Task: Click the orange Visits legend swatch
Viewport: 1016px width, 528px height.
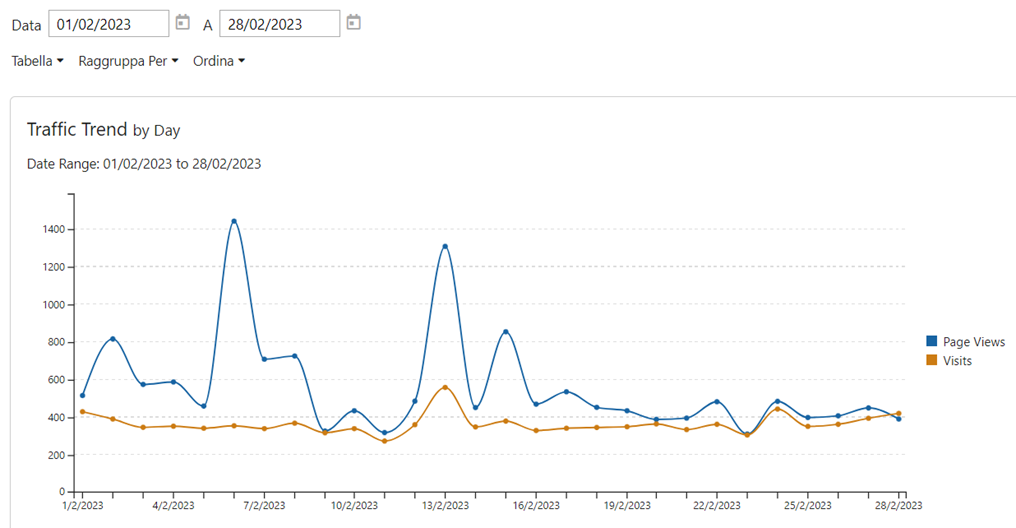Action: 932,360
